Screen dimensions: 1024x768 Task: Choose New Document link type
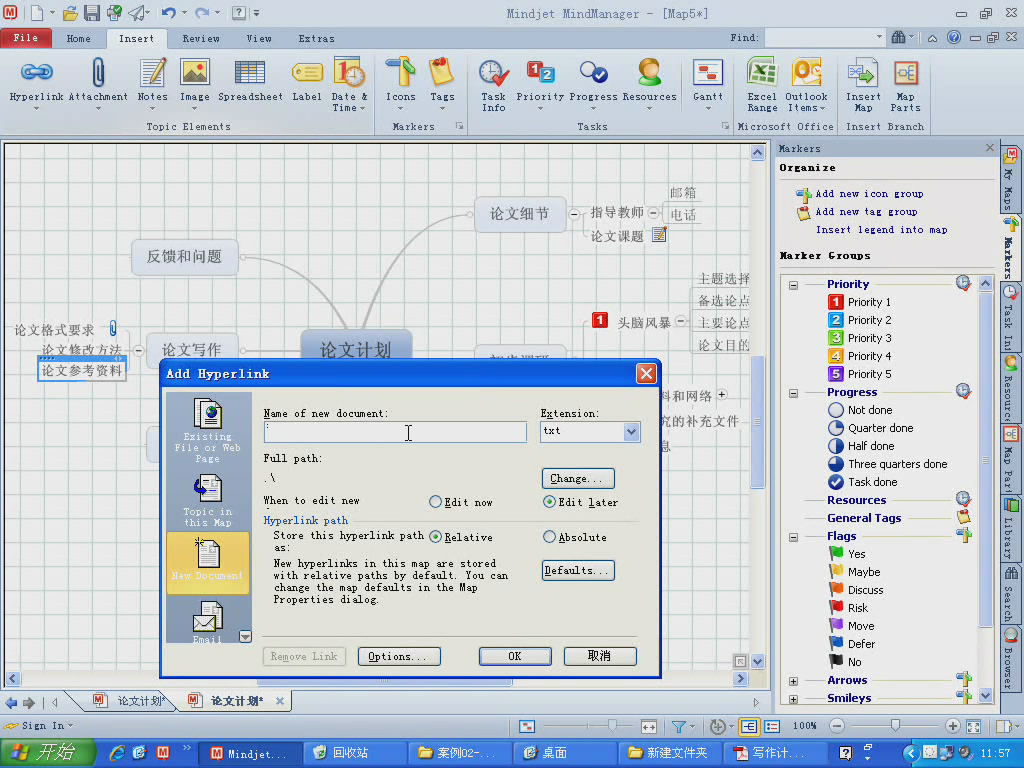208,562
